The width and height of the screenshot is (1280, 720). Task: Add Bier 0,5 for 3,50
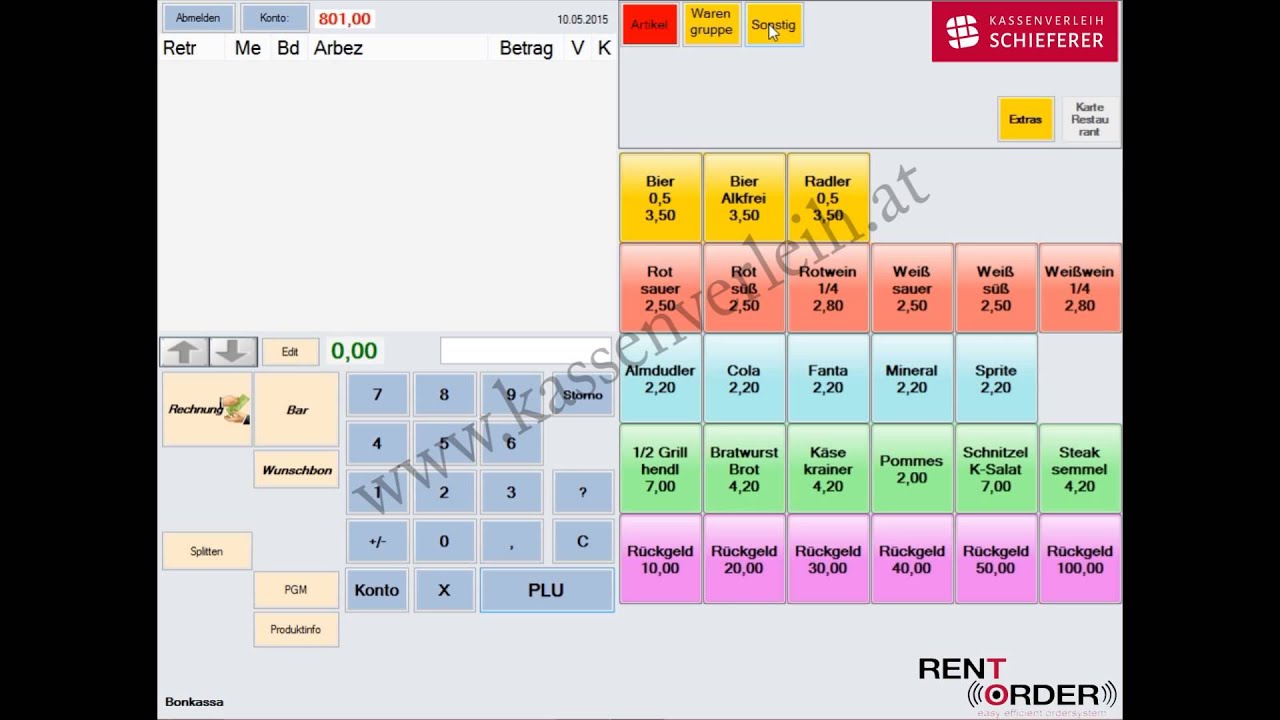pos(660,198)
